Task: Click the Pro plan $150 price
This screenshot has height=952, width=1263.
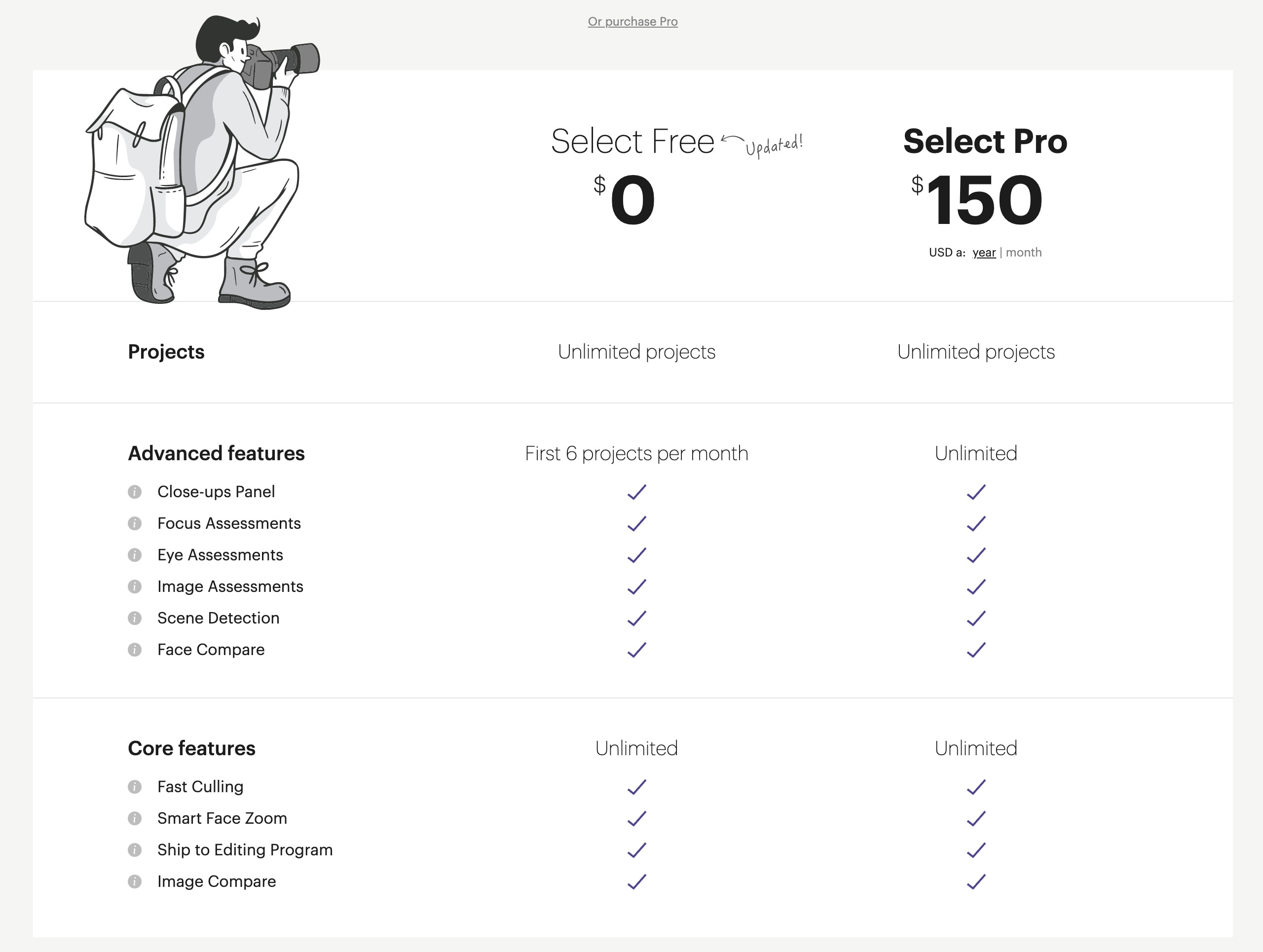Action: [977, 199]
